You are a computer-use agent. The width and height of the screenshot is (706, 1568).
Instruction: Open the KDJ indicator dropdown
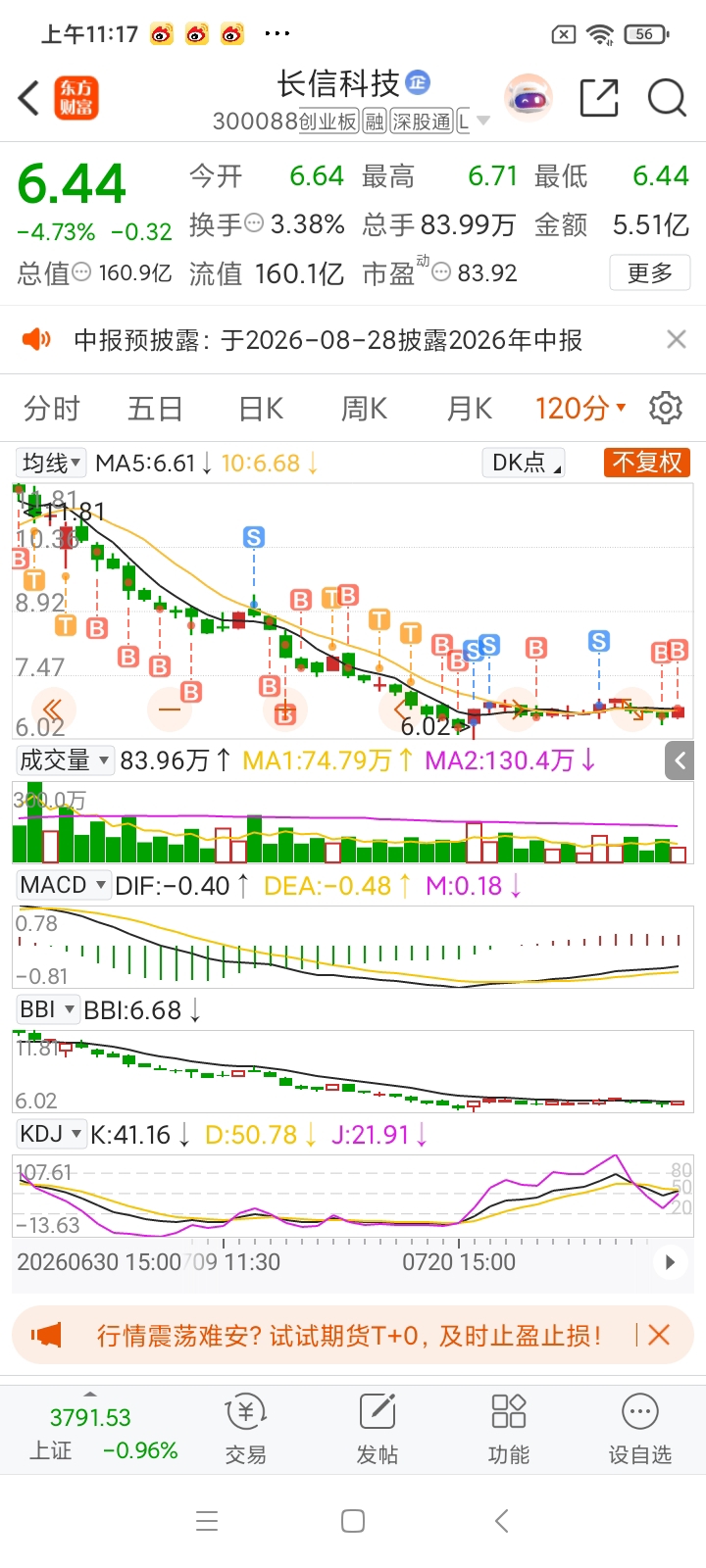point(51,1135)
